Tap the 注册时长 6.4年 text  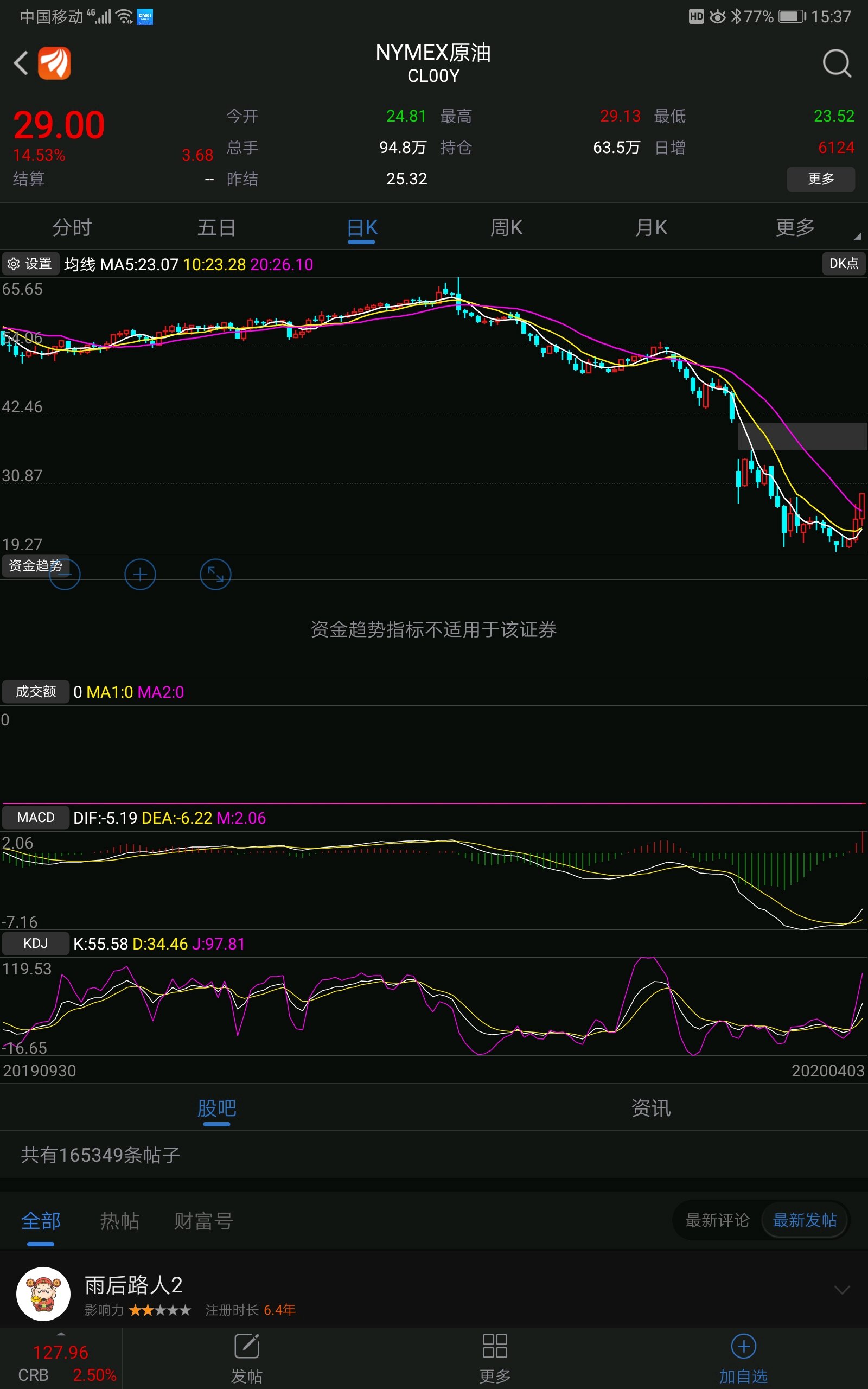(250, 1310)
